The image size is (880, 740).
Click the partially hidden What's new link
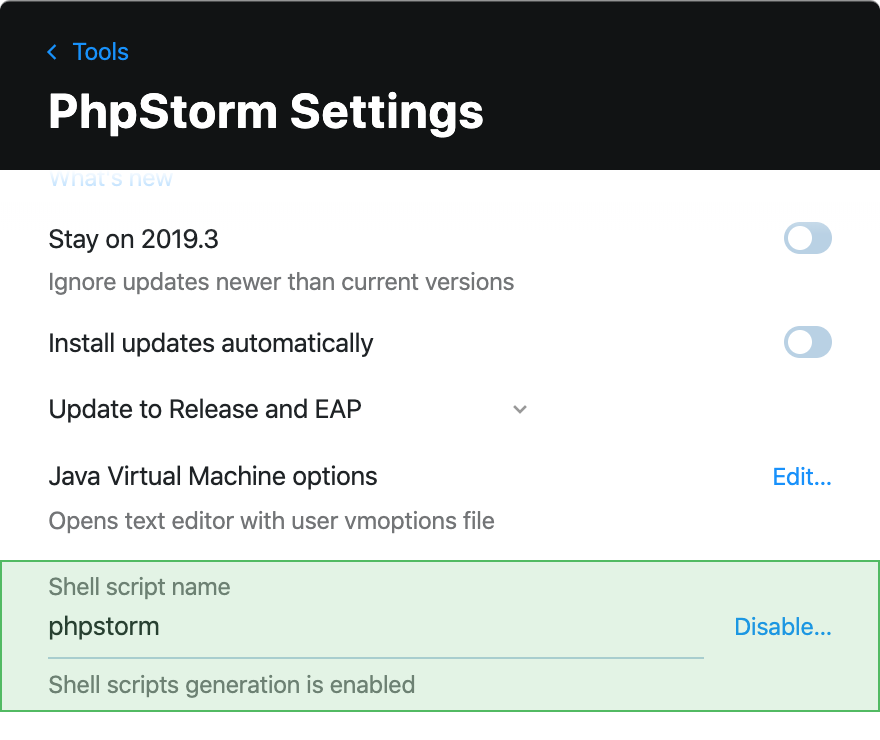[x=111, y=178]
